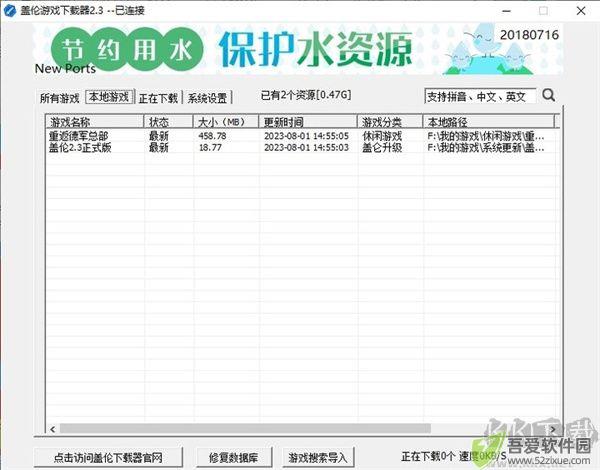This screenshot has height=470, width=600.
Task: Click left arrow of horizontal scrollbar
Action: (52, 429)
